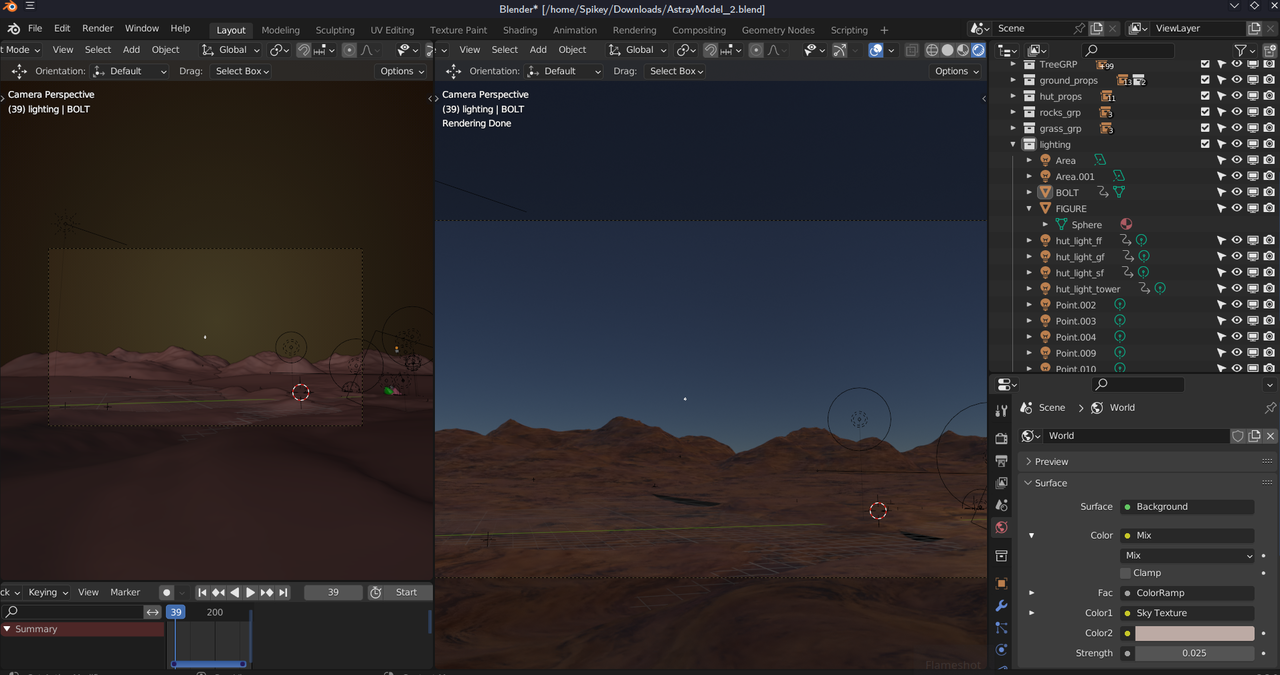Click the fake user shield for World

[1238, 436]
